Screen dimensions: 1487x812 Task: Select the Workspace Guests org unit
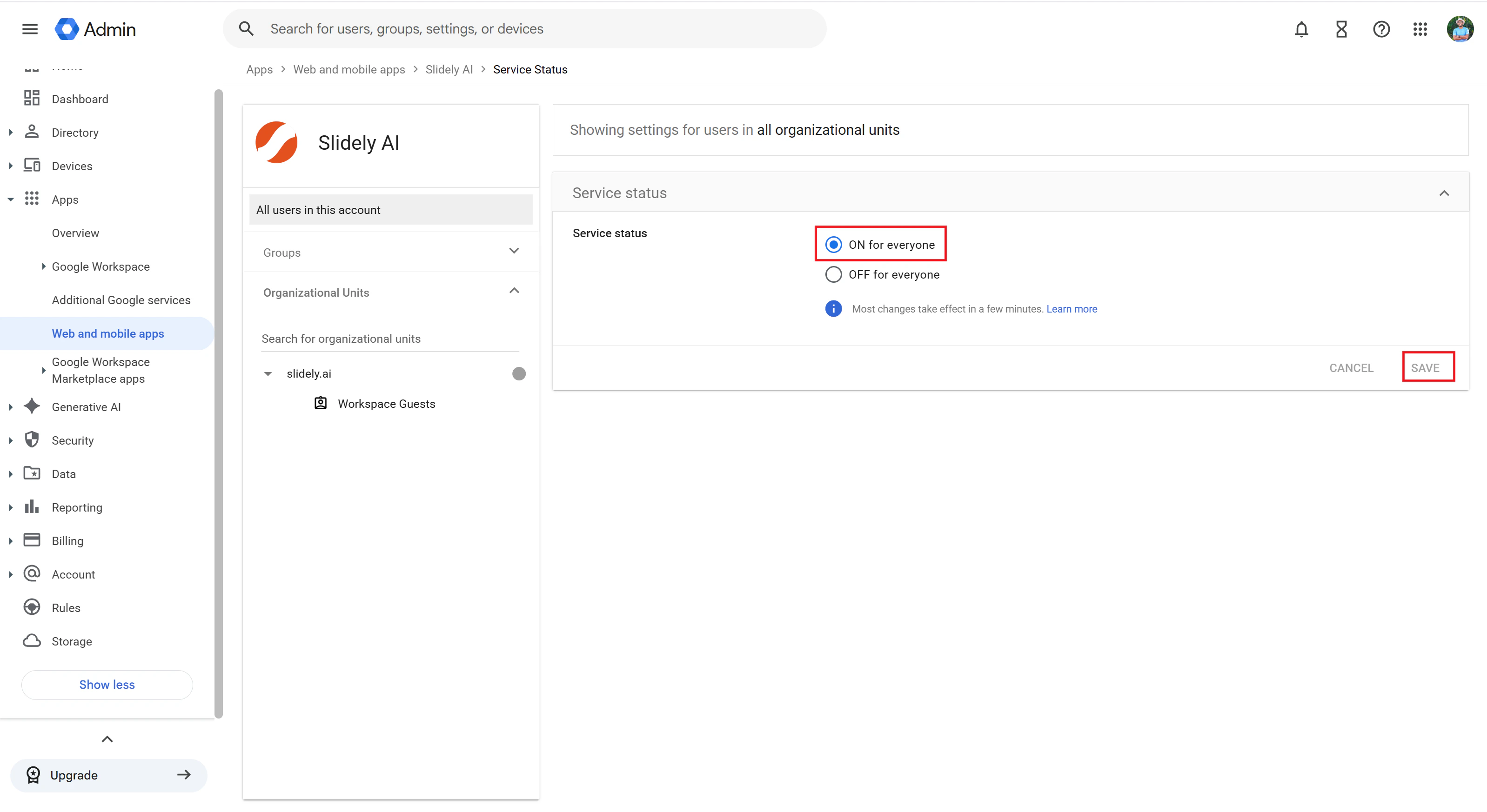tap(386, 403)
